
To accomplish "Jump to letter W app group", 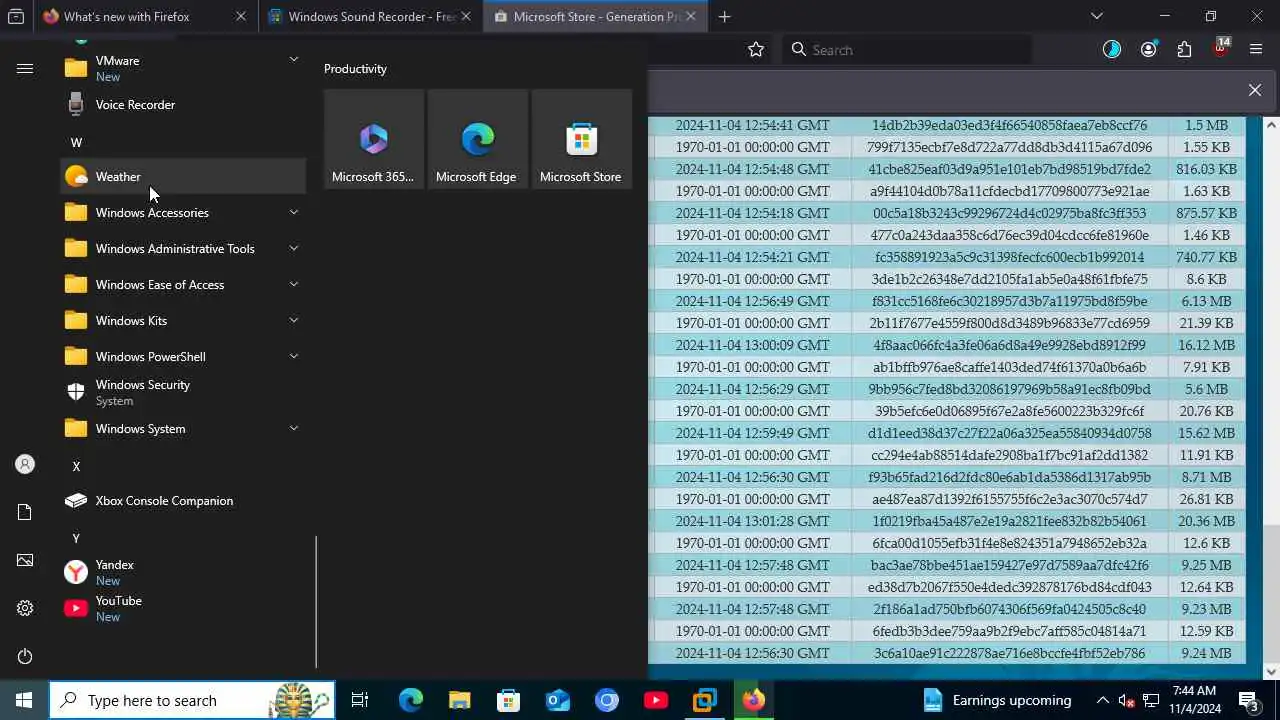I will click(x=76, y=142).
